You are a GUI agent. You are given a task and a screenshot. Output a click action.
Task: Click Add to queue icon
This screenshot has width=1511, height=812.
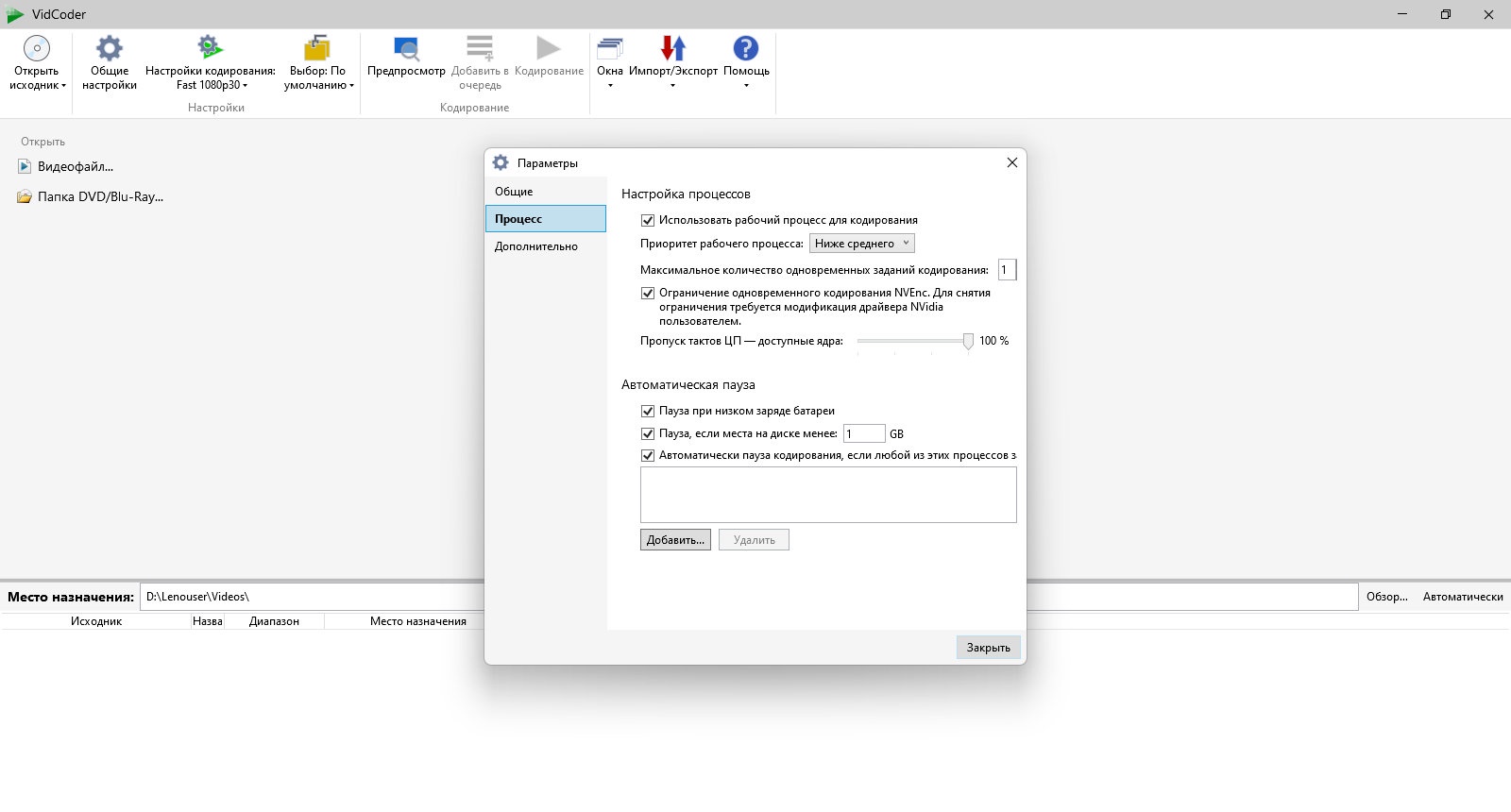pyautogui.click(x=480, y=48)
